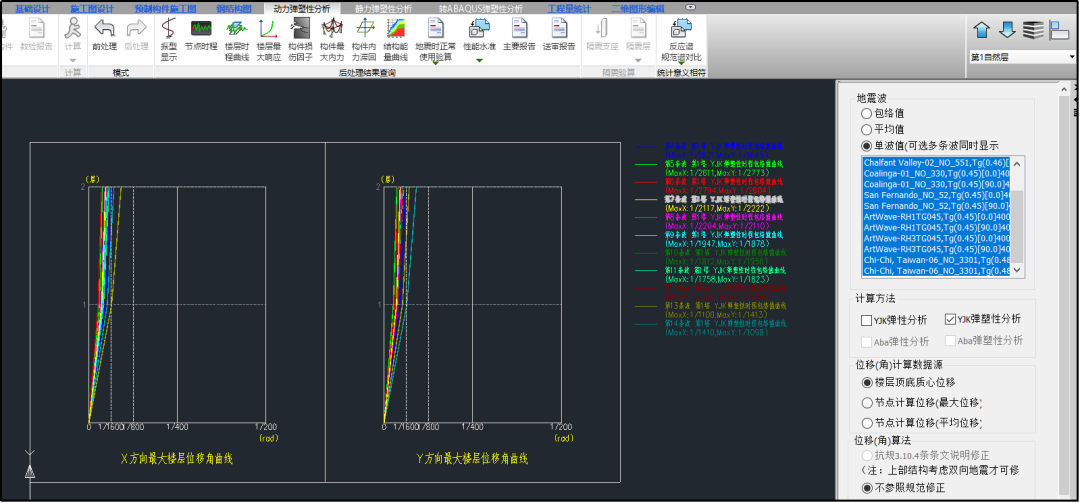Select 节点计算位移(平均位移) radio option

(866, 423)
